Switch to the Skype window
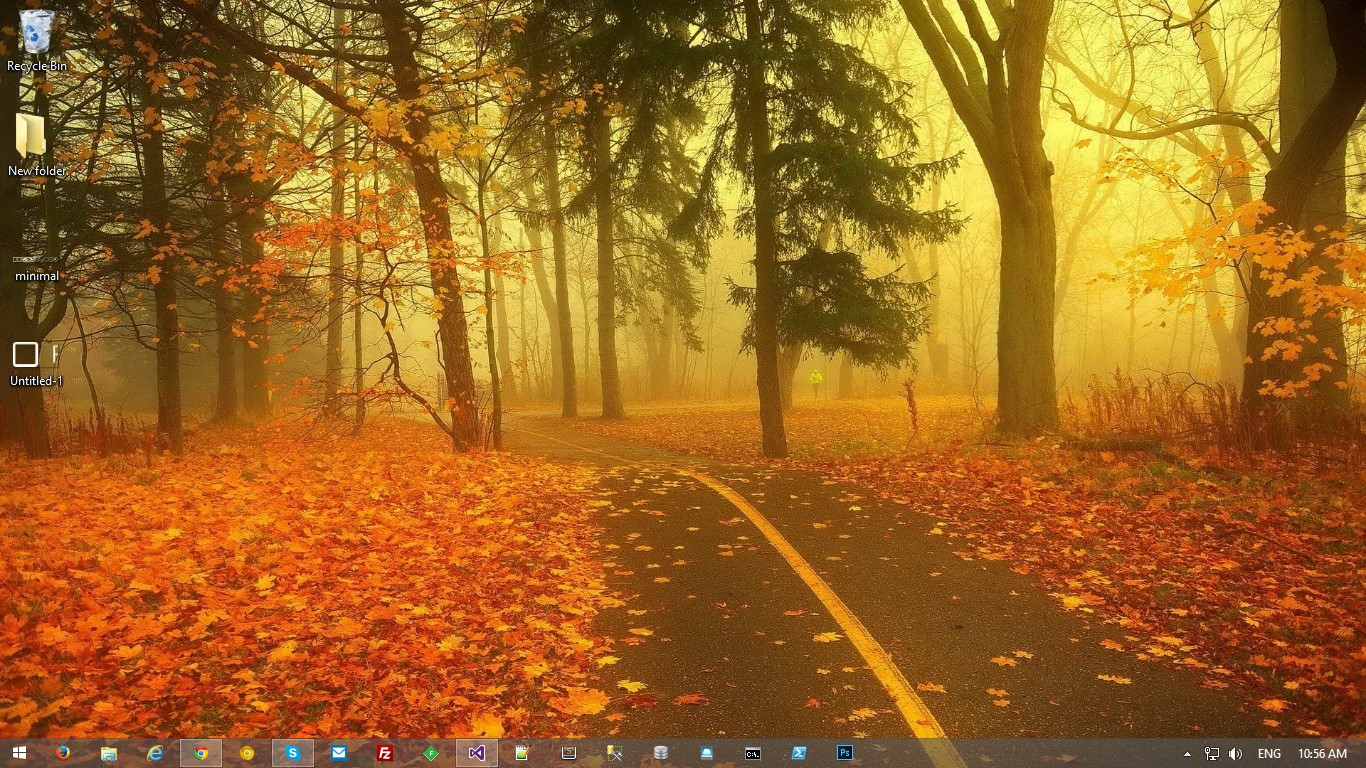Viewport: 1366px width, 768px height. click(x=293, y=753)
